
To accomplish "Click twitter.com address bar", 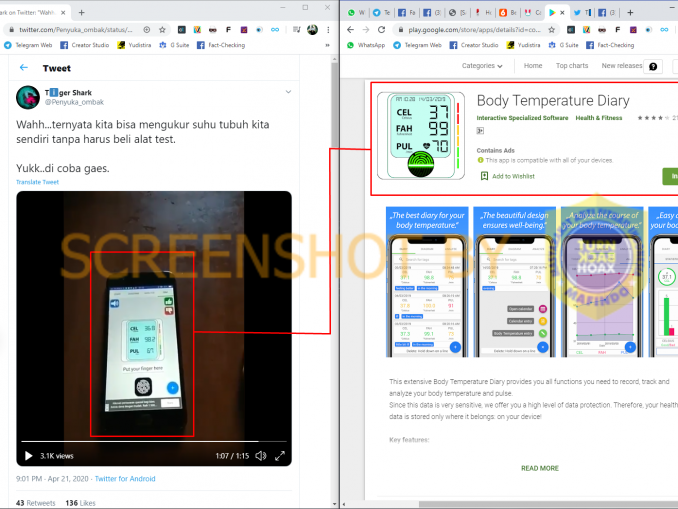I will tap(76, 30).
